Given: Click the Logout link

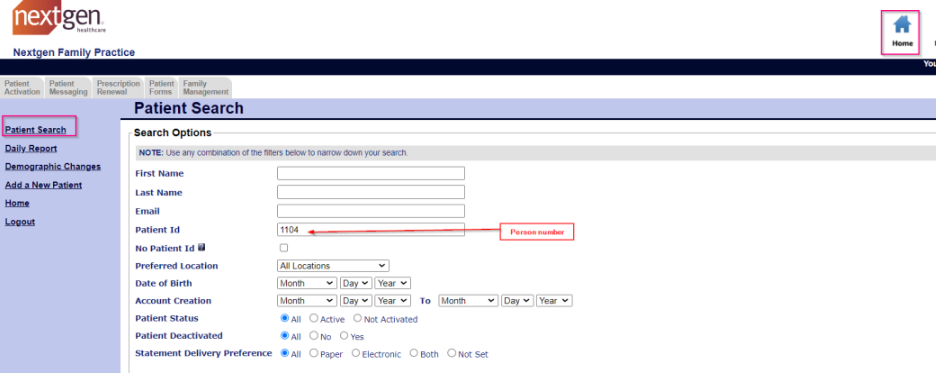Looking at the screenshot, I should click(20, 221).
